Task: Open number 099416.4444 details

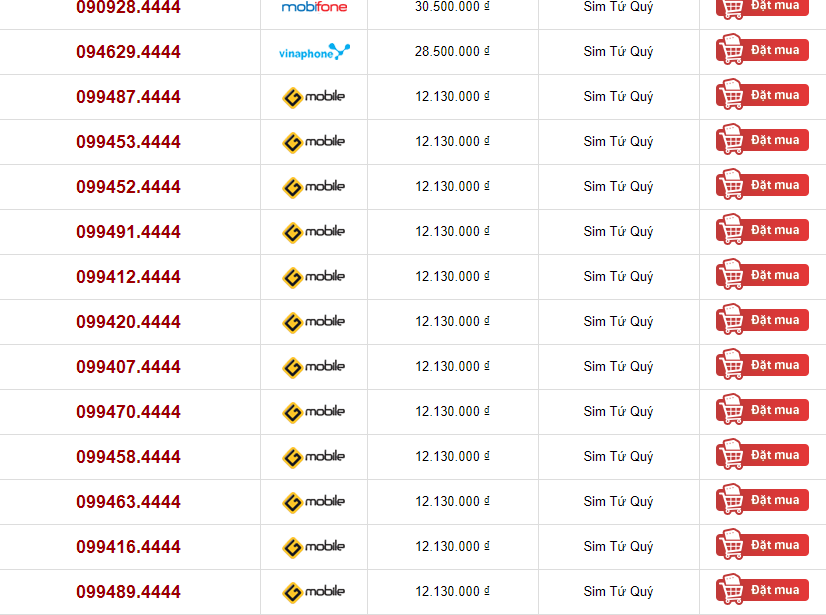Action: [x=128, y=546]
